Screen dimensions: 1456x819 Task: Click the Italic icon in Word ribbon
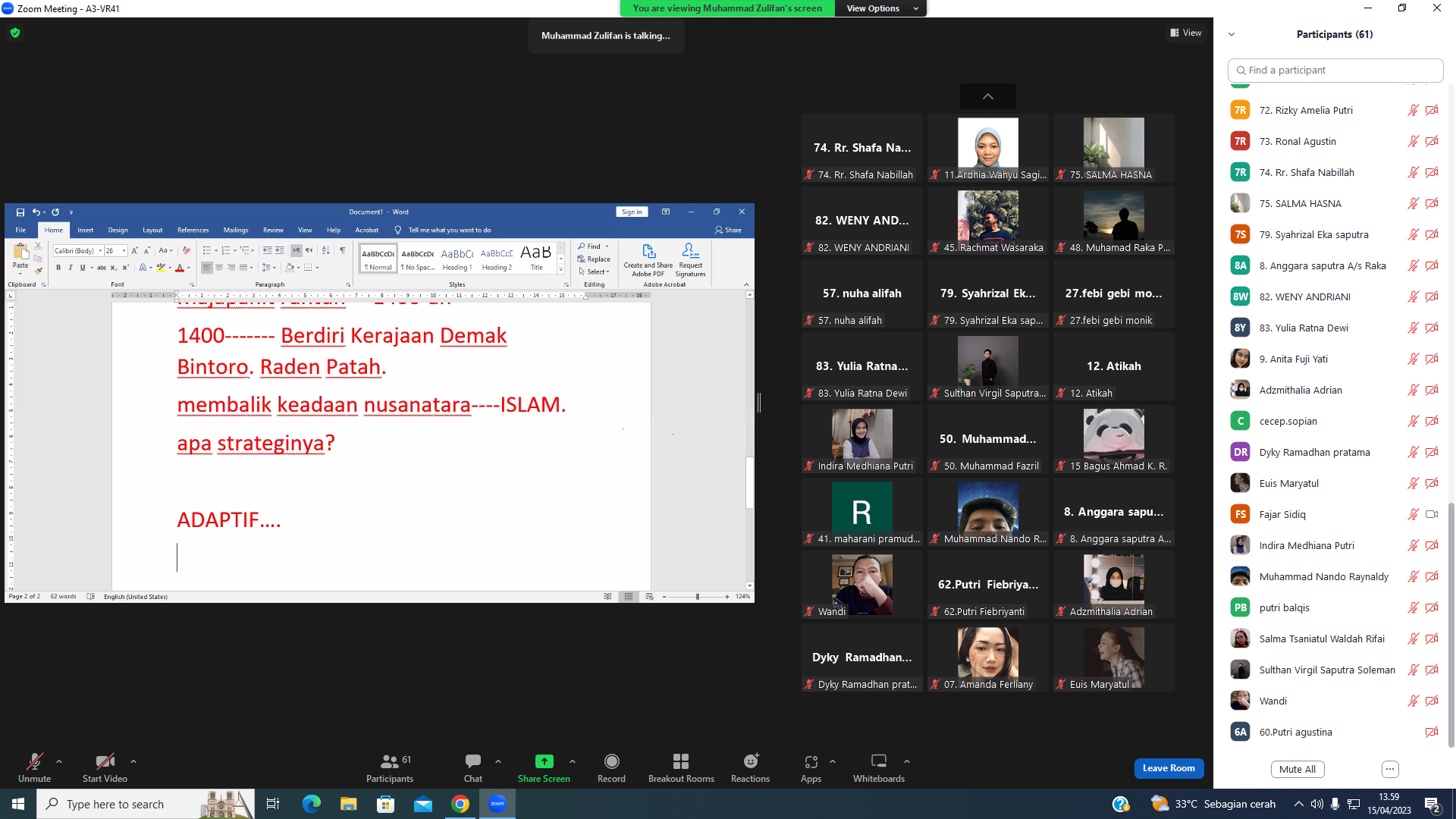[71, 268]
